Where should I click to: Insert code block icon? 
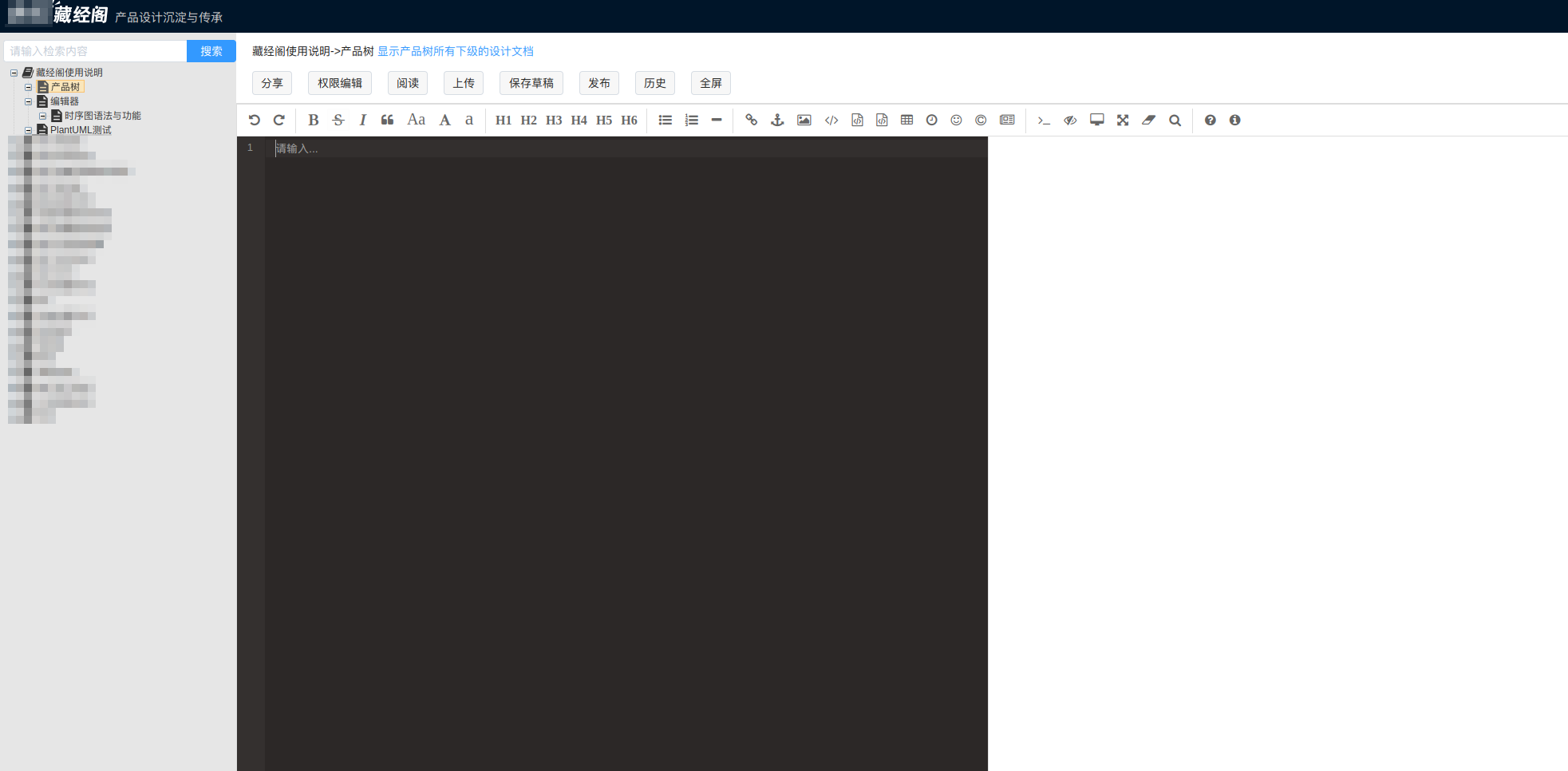click(x=882, y=120)
